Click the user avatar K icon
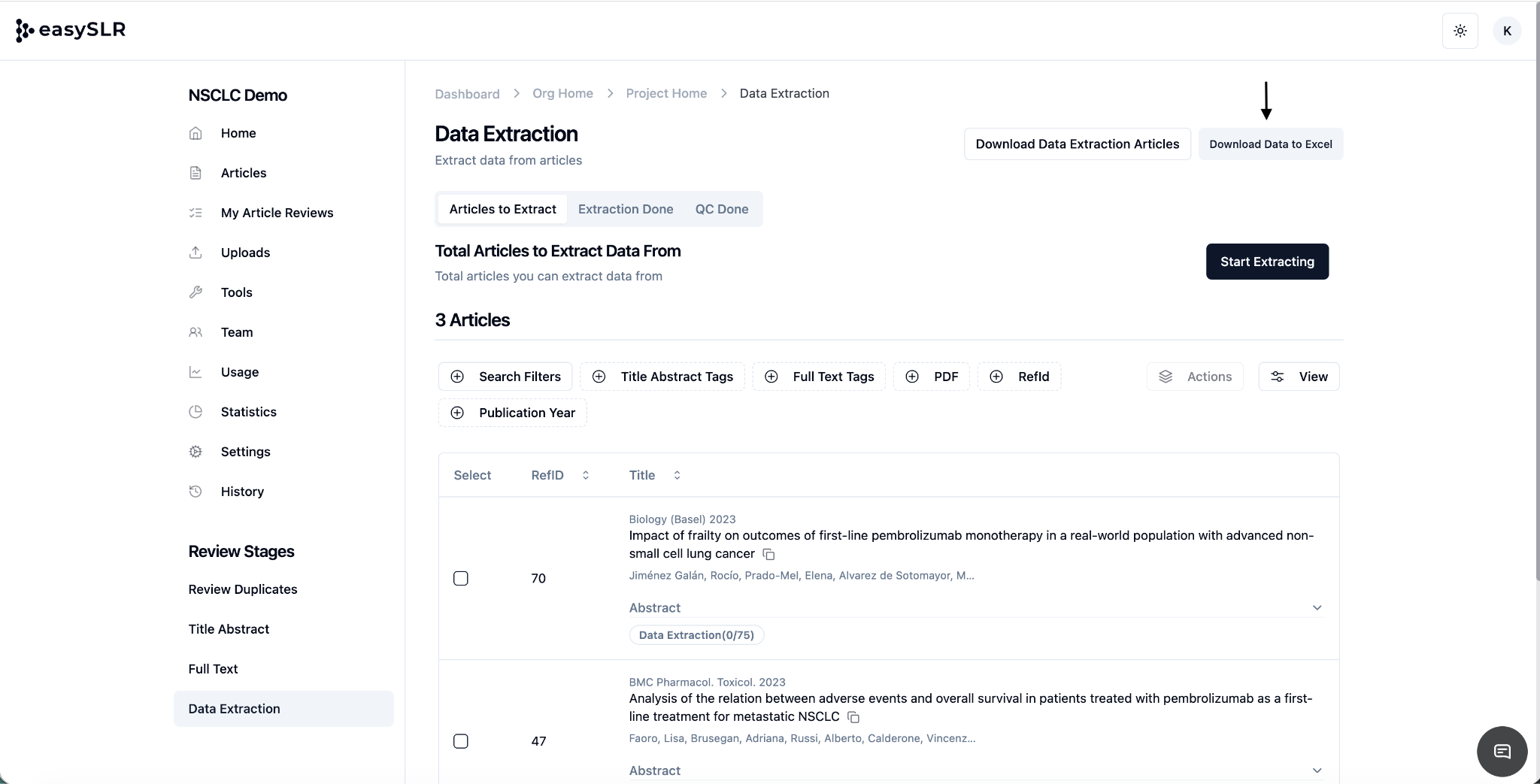Screen dimensions: 1540x784 pos(1507,31)
